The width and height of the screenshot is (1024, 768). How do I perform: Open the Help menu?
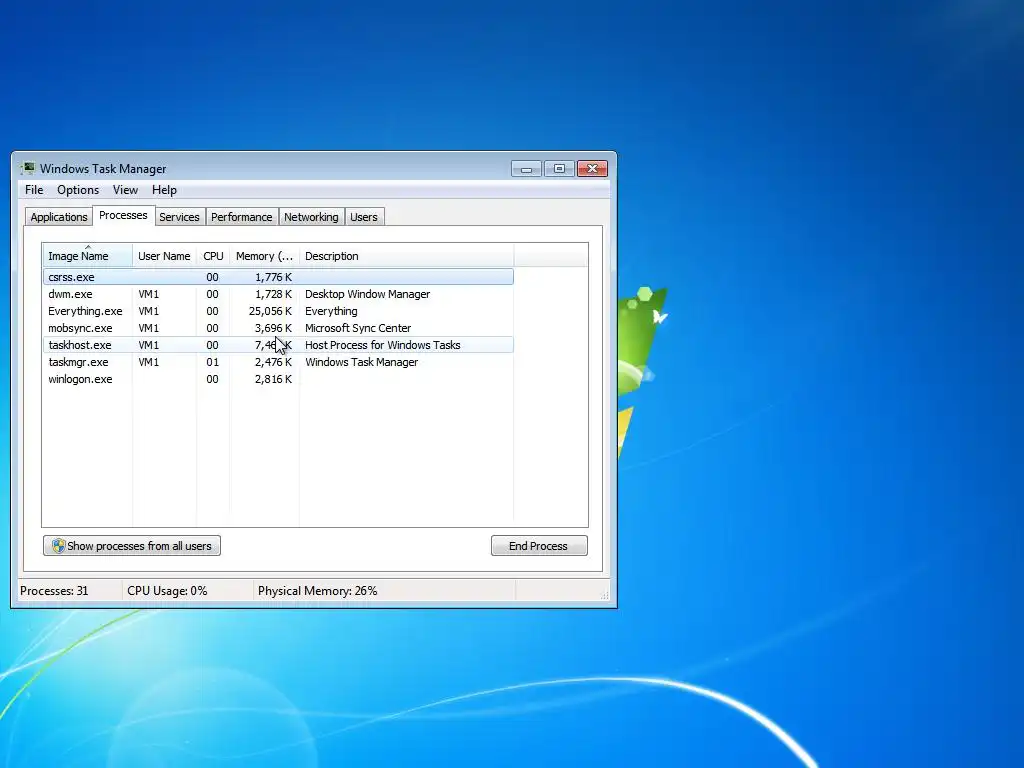164,190
